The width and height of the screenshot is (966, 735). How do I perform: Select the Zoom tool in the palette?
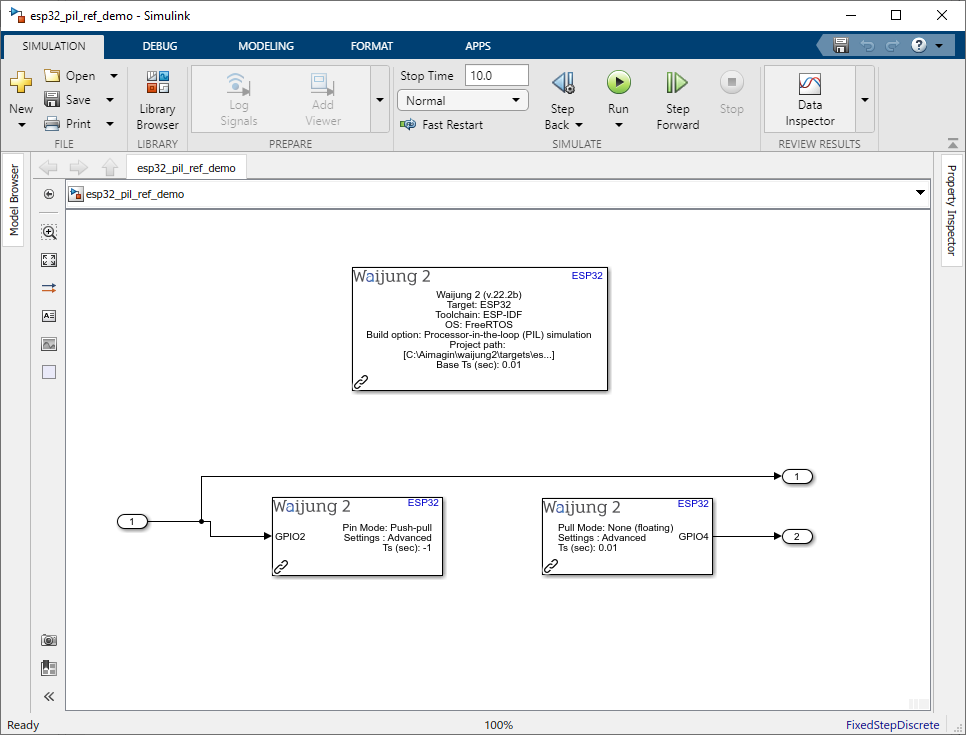click(49, 232)
